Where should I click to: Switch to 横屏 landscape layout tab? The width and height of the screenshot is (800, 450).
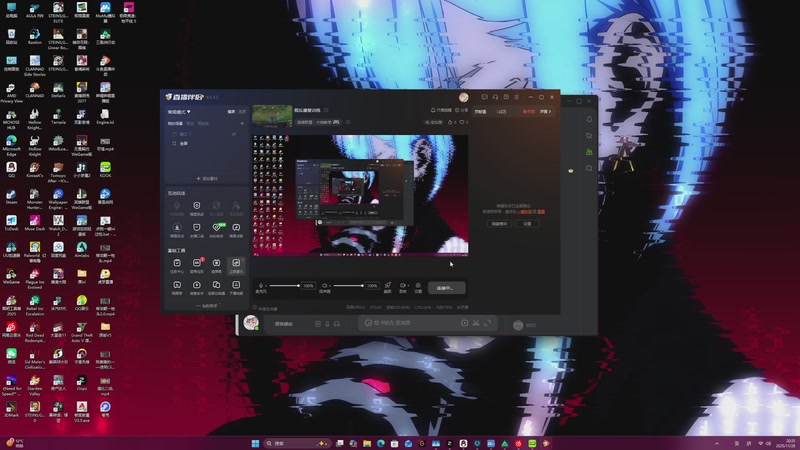231,112
